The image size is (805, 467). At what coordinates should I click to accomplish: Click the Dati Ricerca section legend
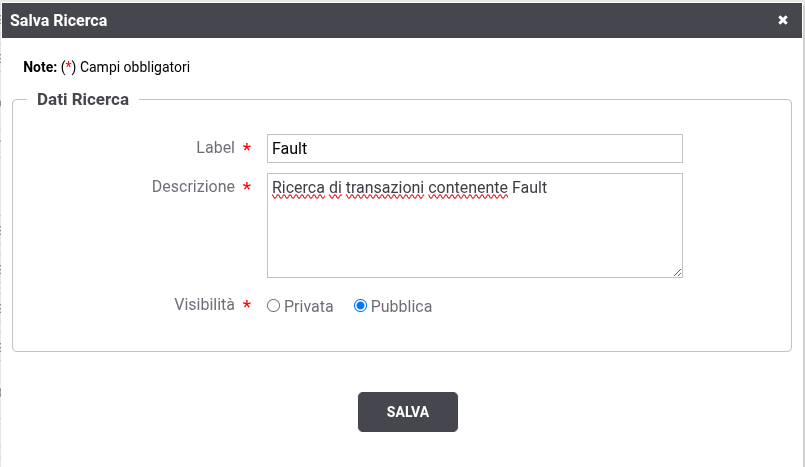83,100
